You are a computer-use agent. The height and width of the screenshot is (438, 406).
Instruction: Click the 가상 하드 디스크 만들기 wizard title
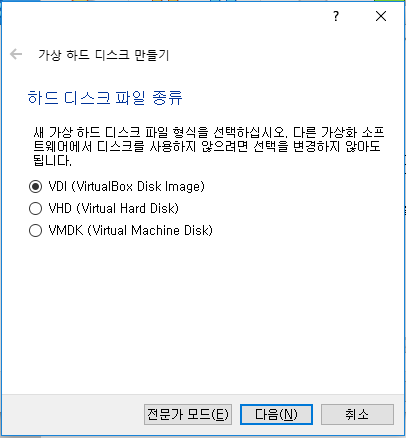[104, 55]
